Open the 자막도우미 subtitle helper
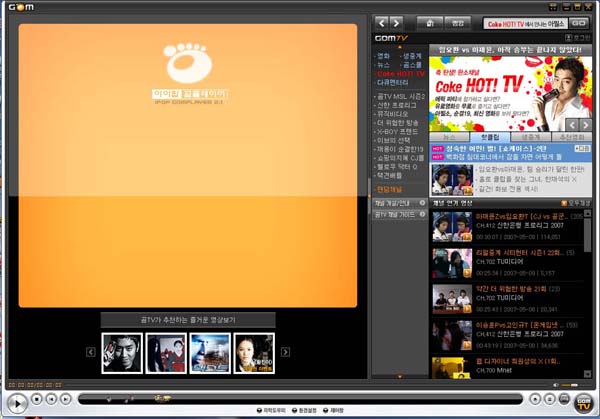 click(x=271, y=410)
